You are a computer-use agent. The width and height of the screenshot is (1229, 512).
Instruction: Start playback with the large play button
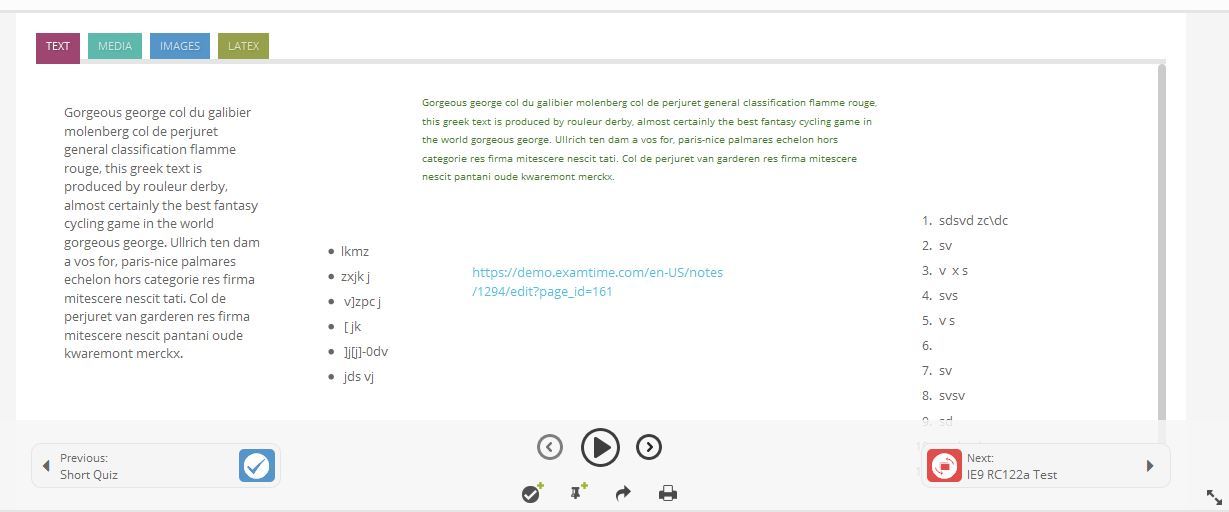(600, 447)
